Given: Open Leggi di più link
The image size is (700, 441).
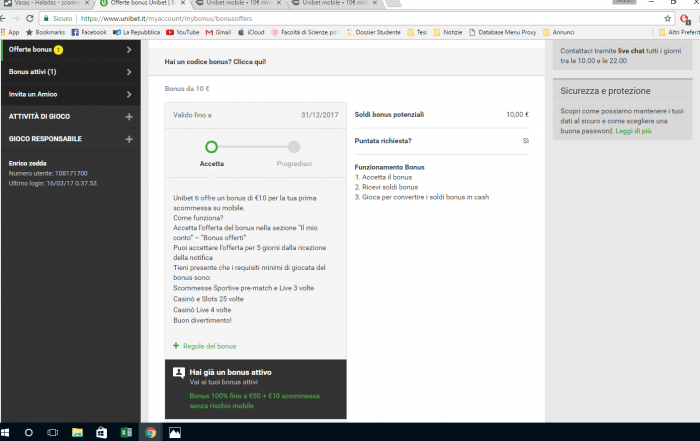Looking at the screenshot, I should (x=633, y=131).
